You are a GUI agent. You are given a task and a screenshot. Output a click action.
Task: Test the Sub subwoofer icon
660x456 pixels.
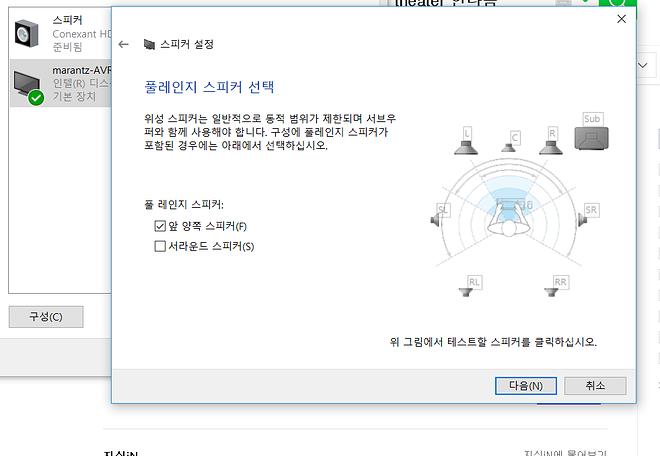pyautogui.click(x=591, y=131)
